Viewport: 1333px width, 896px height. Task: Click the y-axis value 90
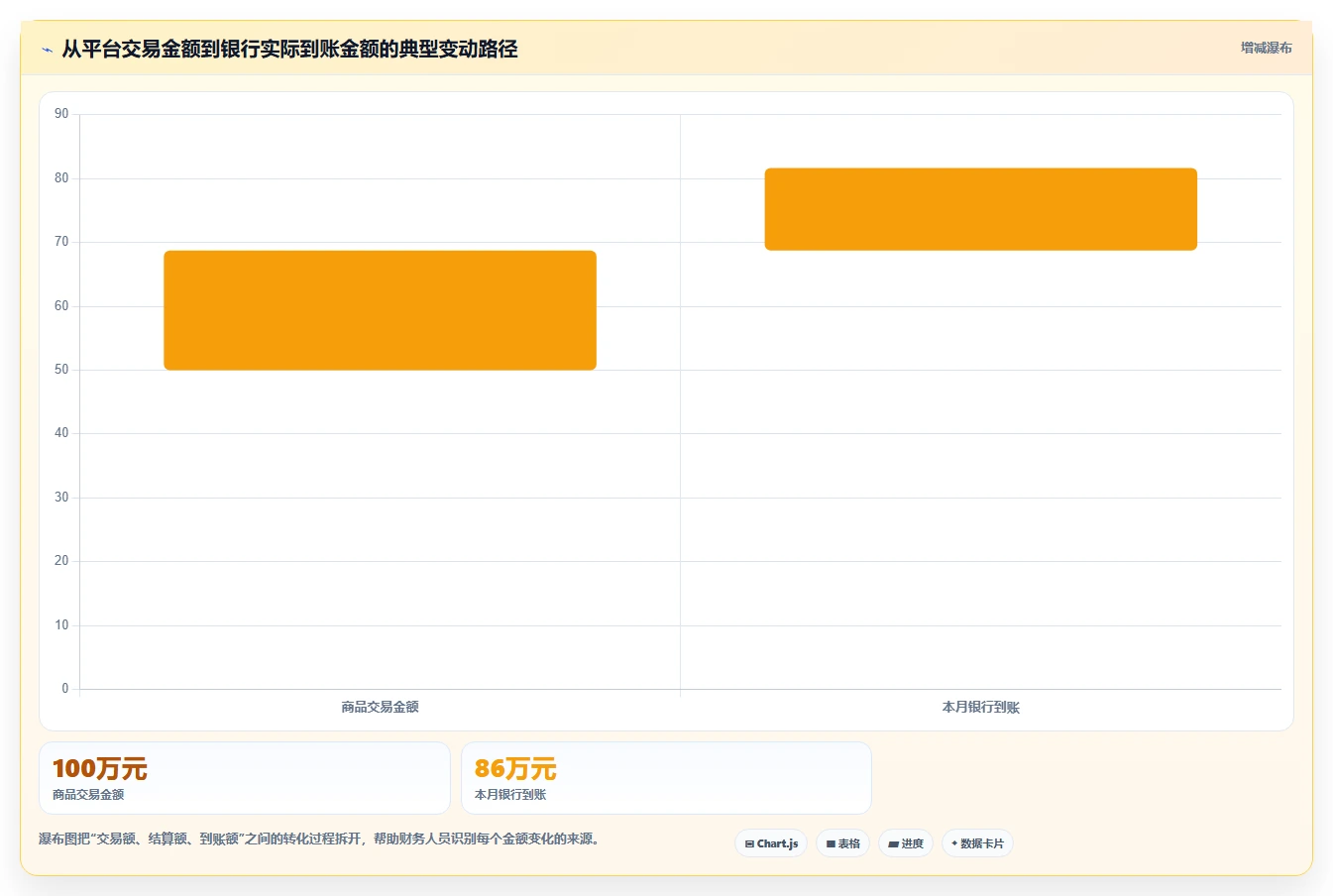tap(61, 114)
